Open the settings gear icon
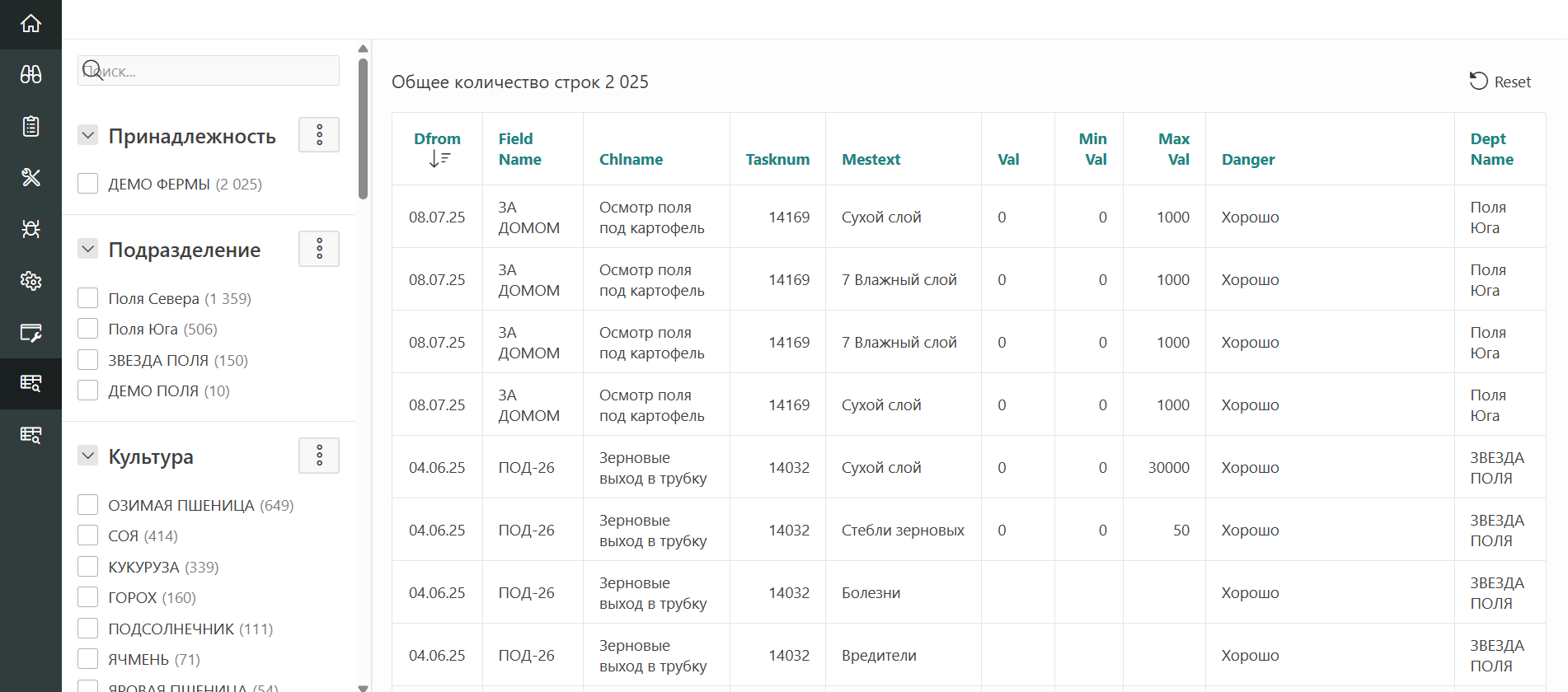The height and width of the screenshot is (692, 1568). [x=31, y=281]
